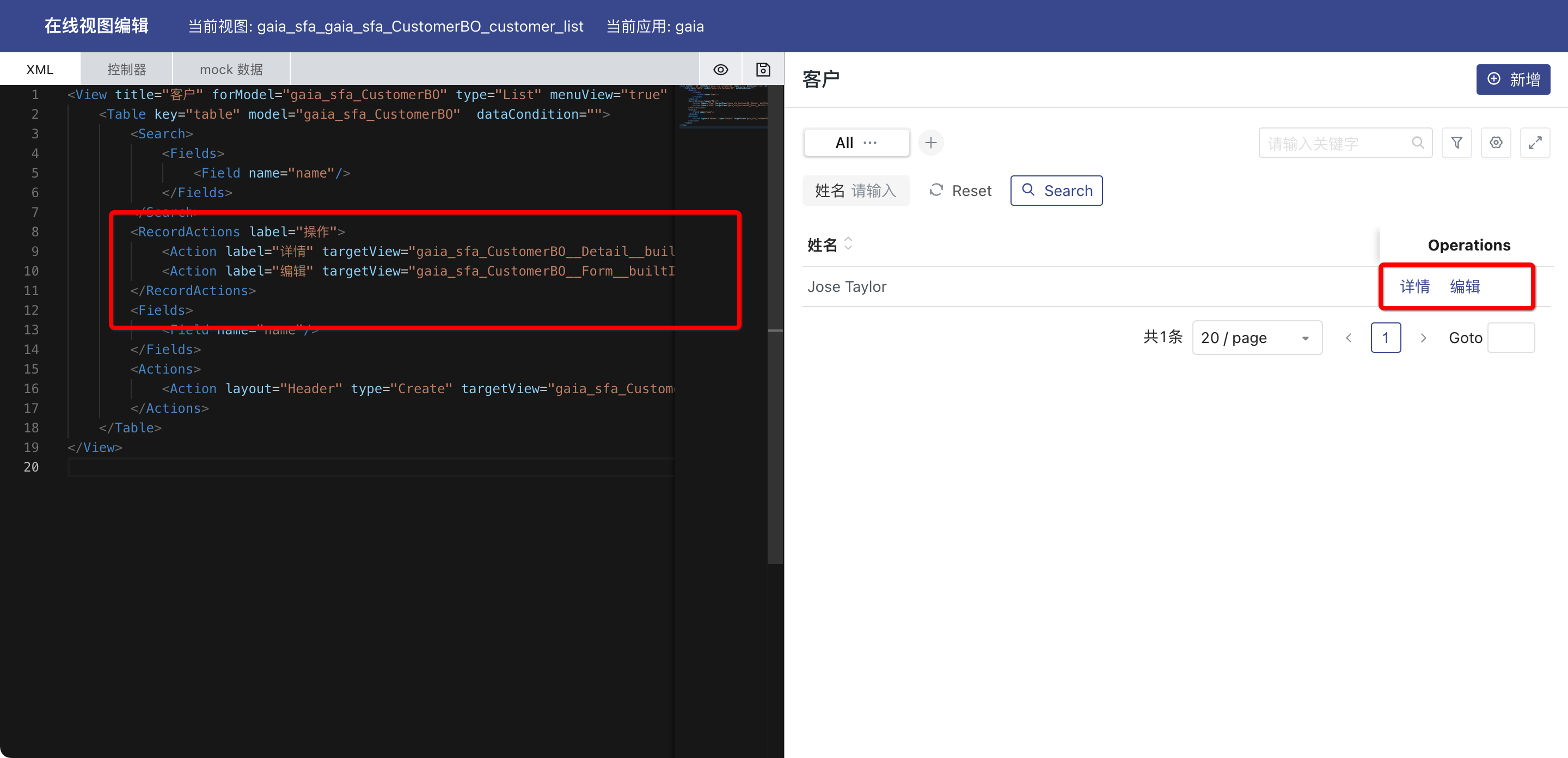This screenshot has height=758, width=1568.
Task: Click the Operations column header
Action: pos(1469,244)
